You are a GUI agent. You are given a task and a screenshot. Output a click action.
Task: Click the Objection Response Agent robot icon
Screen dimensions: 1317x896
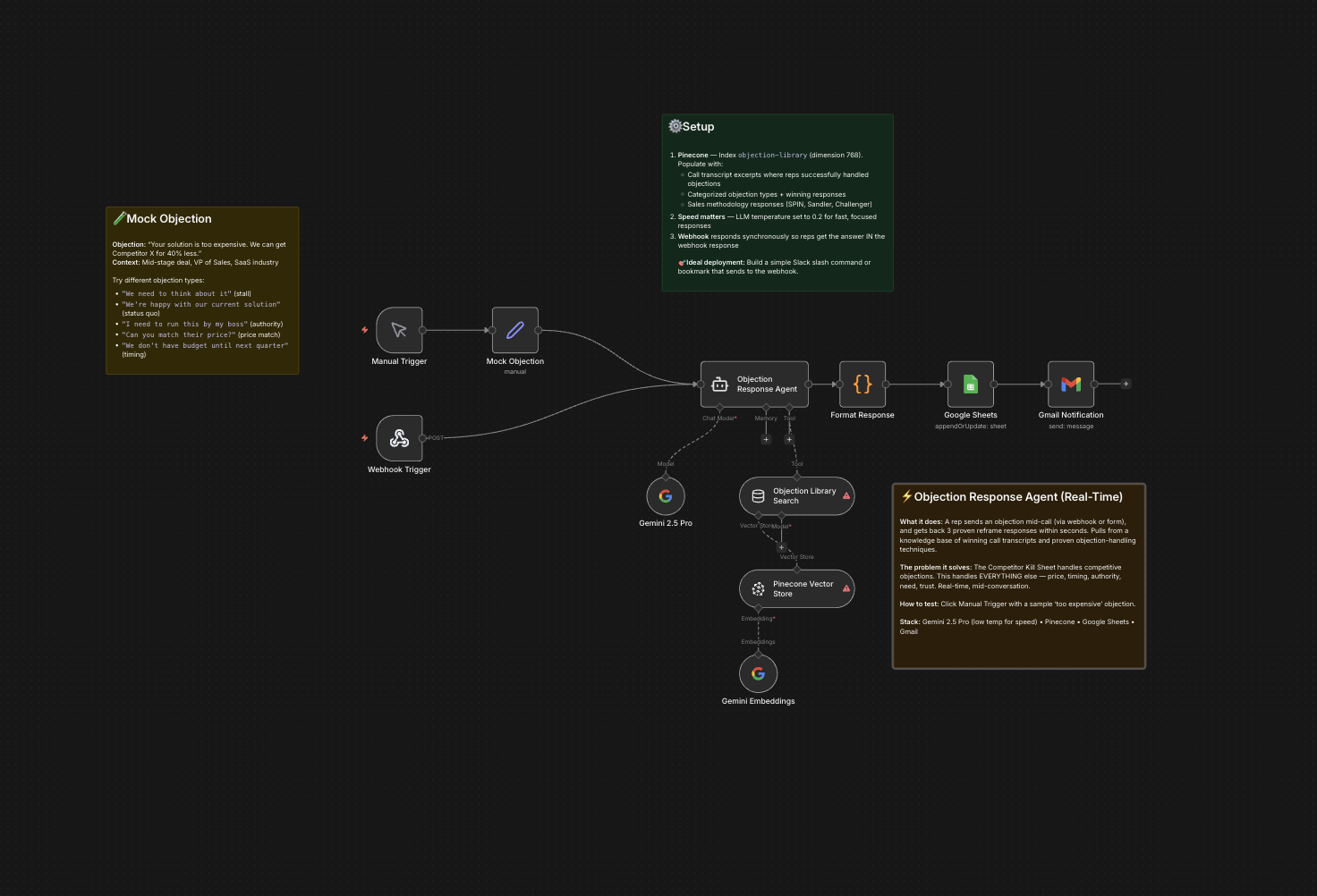click(x=720, y=384)
